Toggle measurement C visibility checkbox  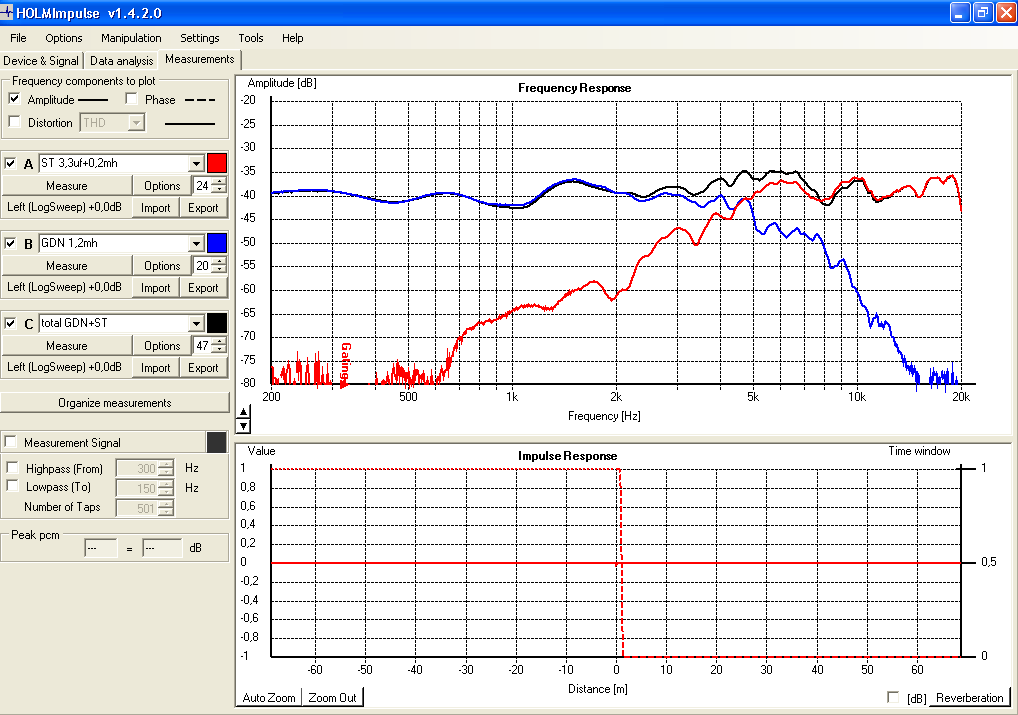click(10, 323)
